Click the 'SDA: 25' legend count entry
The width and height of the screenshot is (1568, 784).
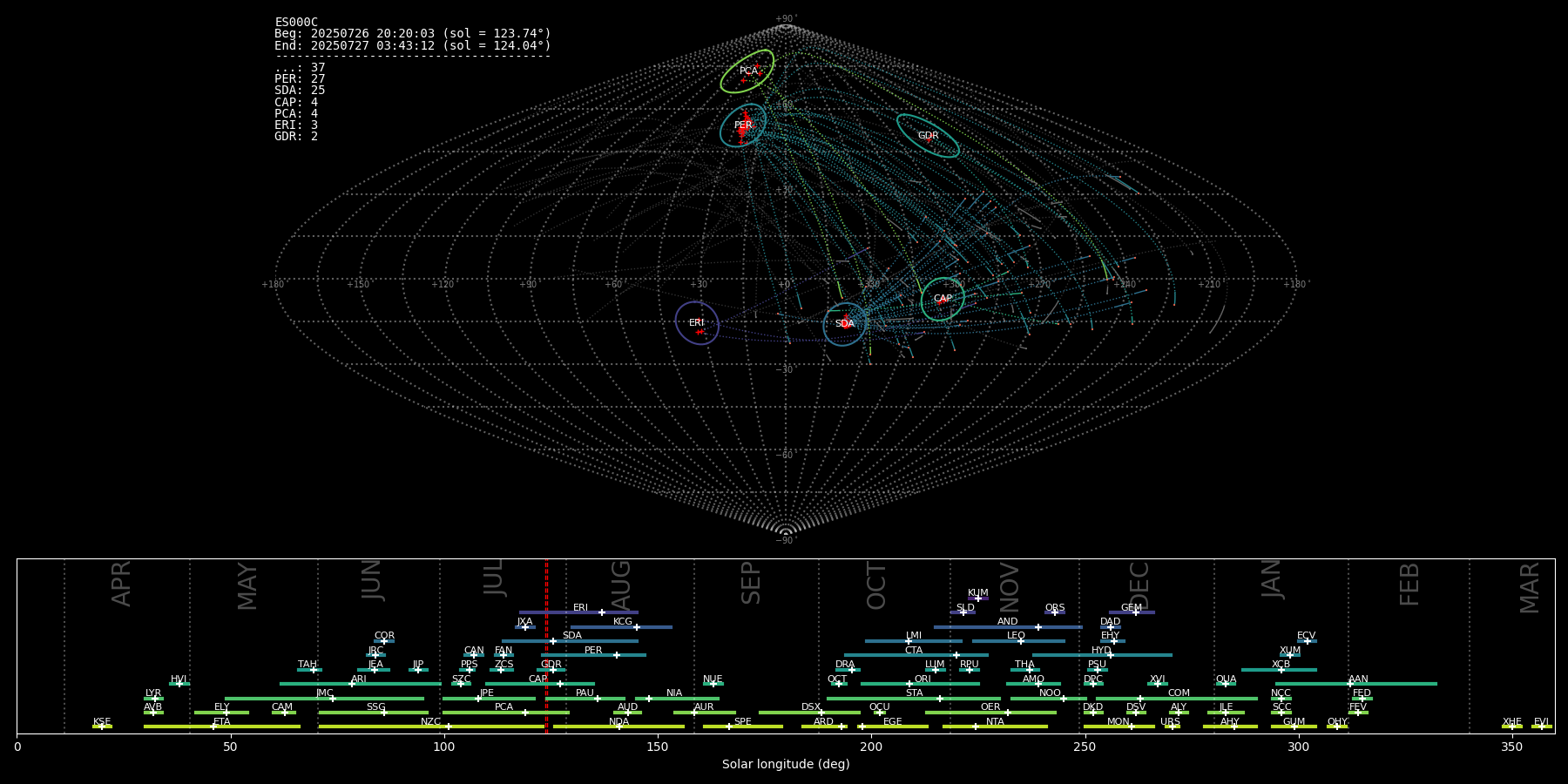(300, 91)
